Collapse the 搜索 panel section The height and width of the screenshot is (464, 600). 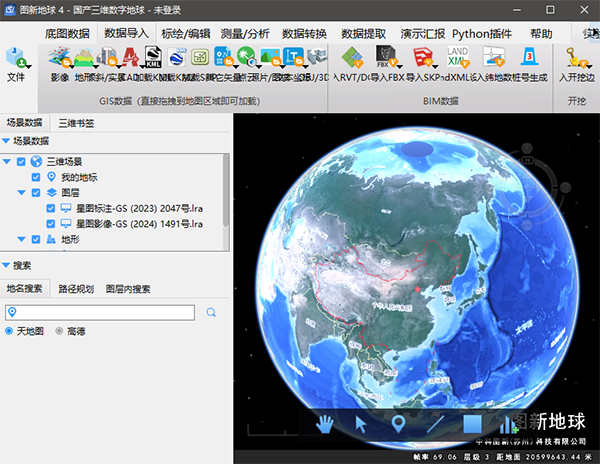point(6,266)
